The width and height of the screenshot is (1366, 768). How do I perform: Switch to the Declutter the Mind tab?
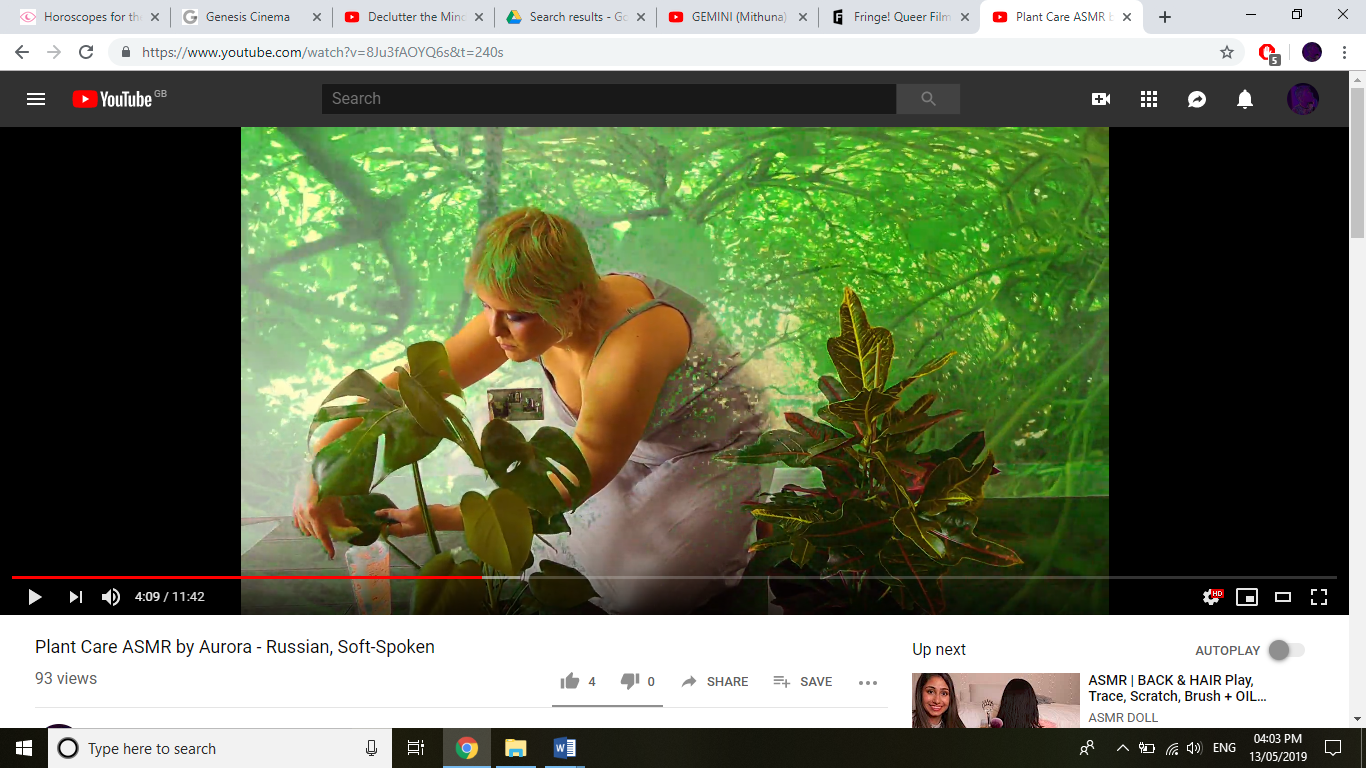411,17
